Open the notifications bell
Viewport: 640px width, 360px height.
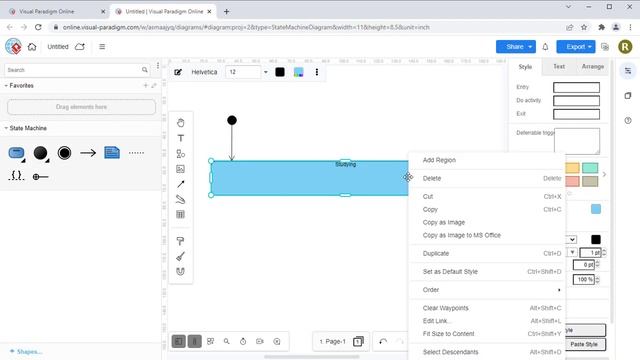coord(545,47)
